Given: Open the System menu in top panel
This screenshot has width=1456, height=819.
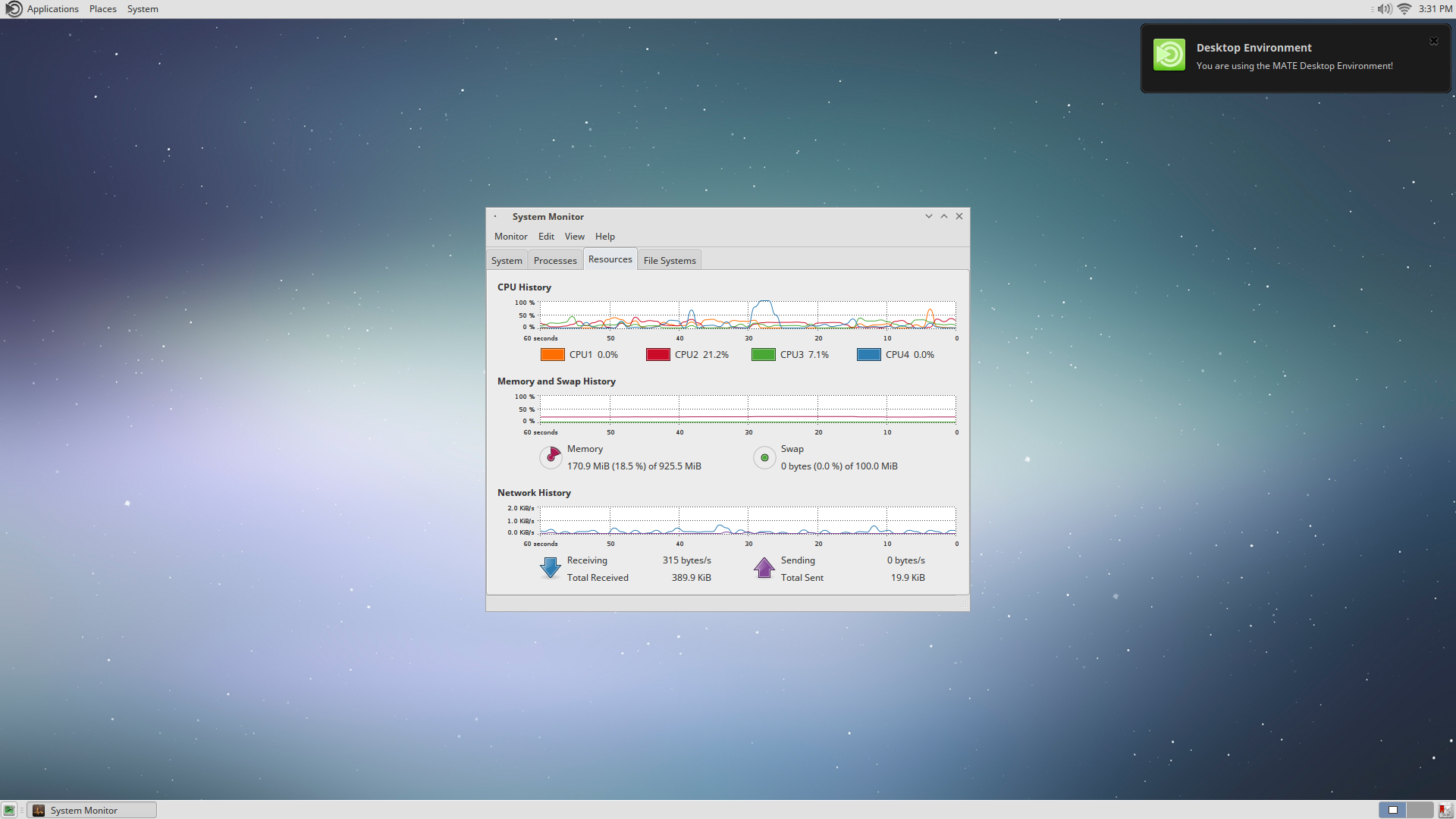Looking at the screenshot, I should coord(143,9).
